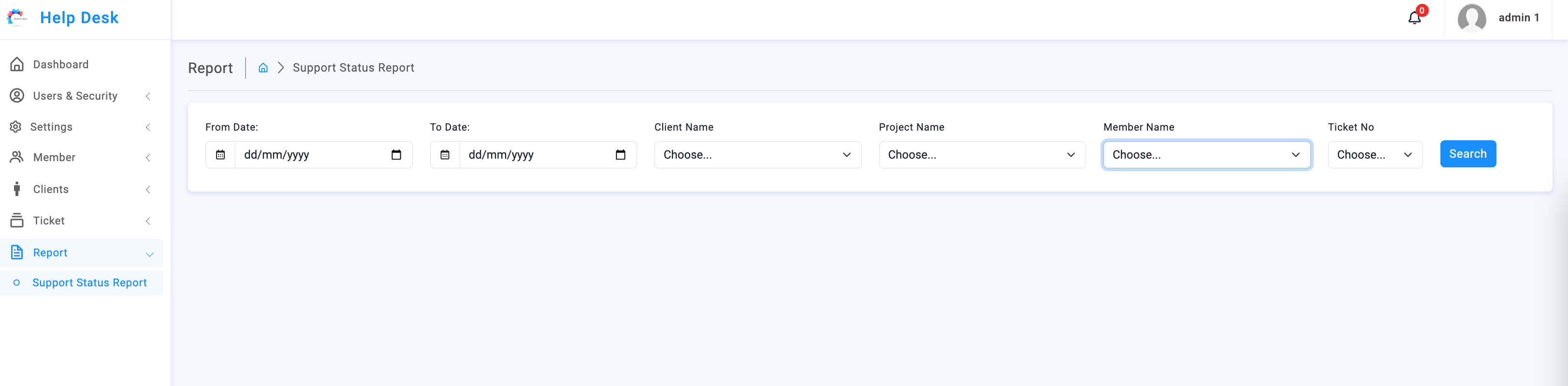Open From Date calendar picker icon
The height and width of the screenshot is (386, 1568).
point(396,155)
